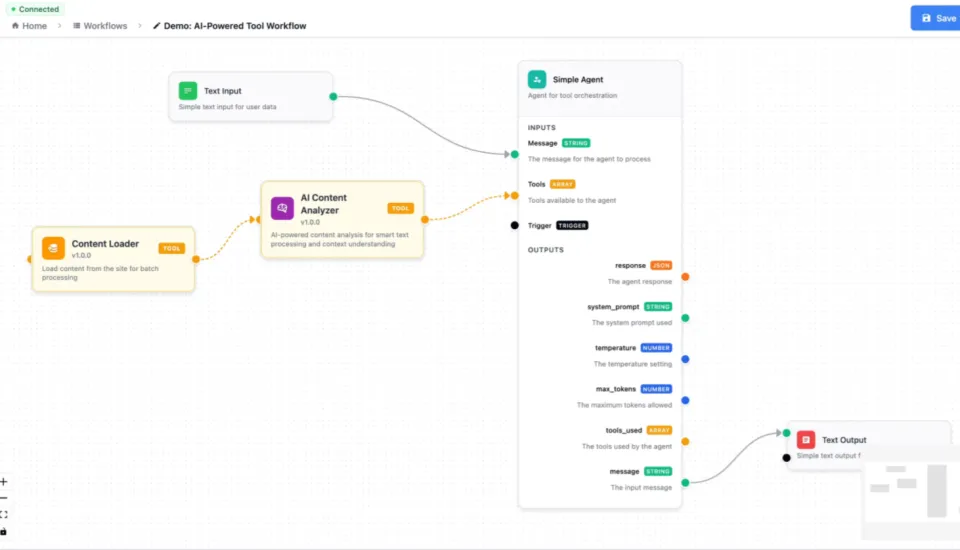Viewport: 960px width, 550px height.
Task: Select the red Text Output node icon
Action: tap(806, 440)
